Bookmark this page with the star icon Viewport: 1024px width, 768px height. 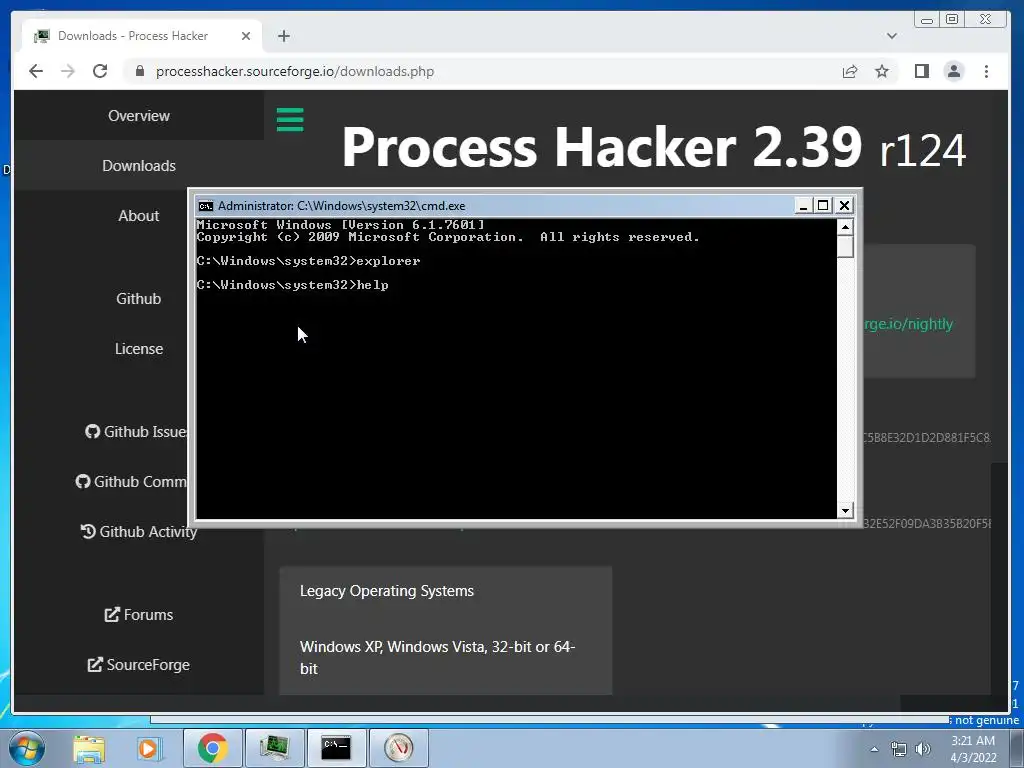[x=882, y=71]
